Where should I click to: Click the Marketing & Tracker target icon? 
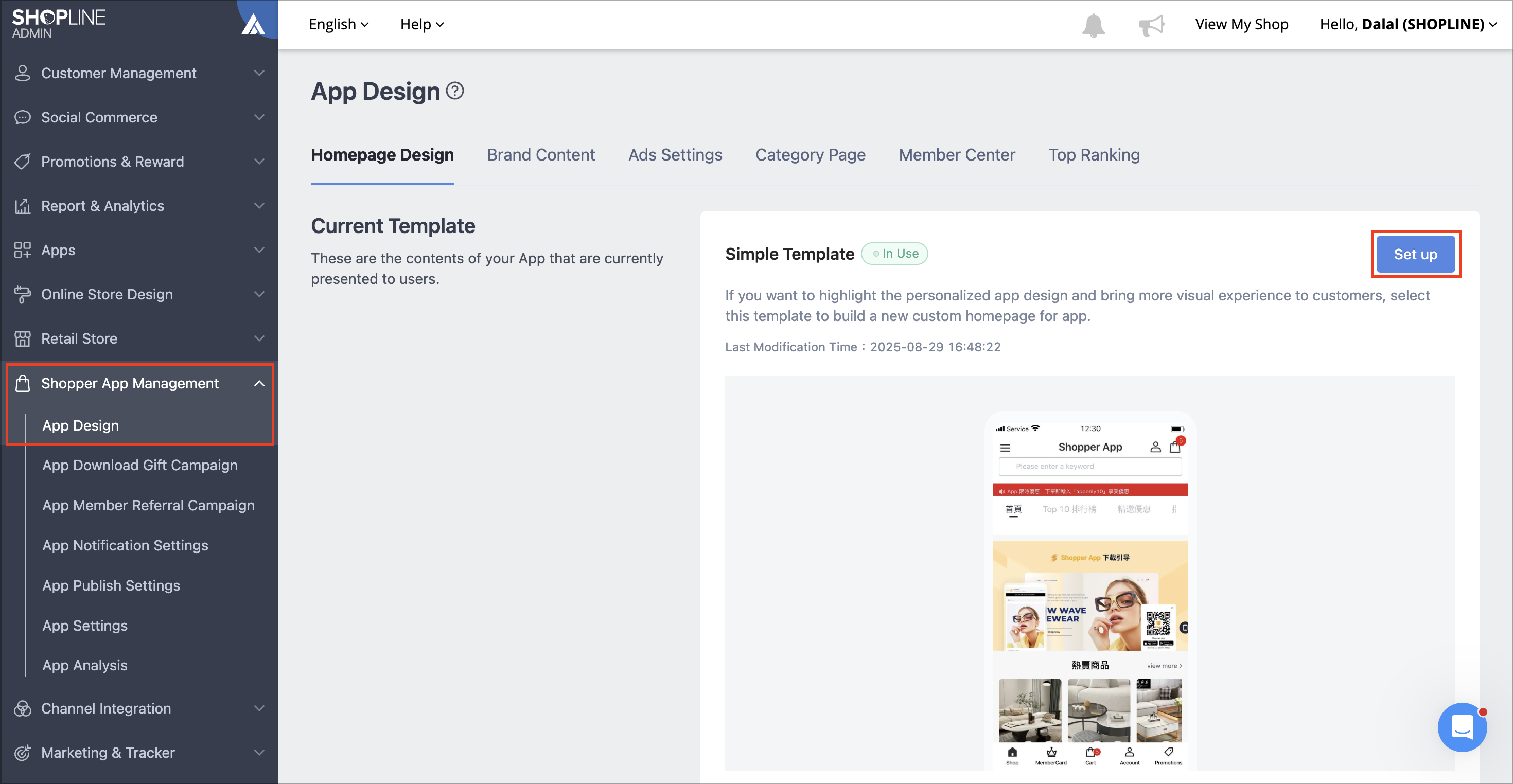(22, 753)
